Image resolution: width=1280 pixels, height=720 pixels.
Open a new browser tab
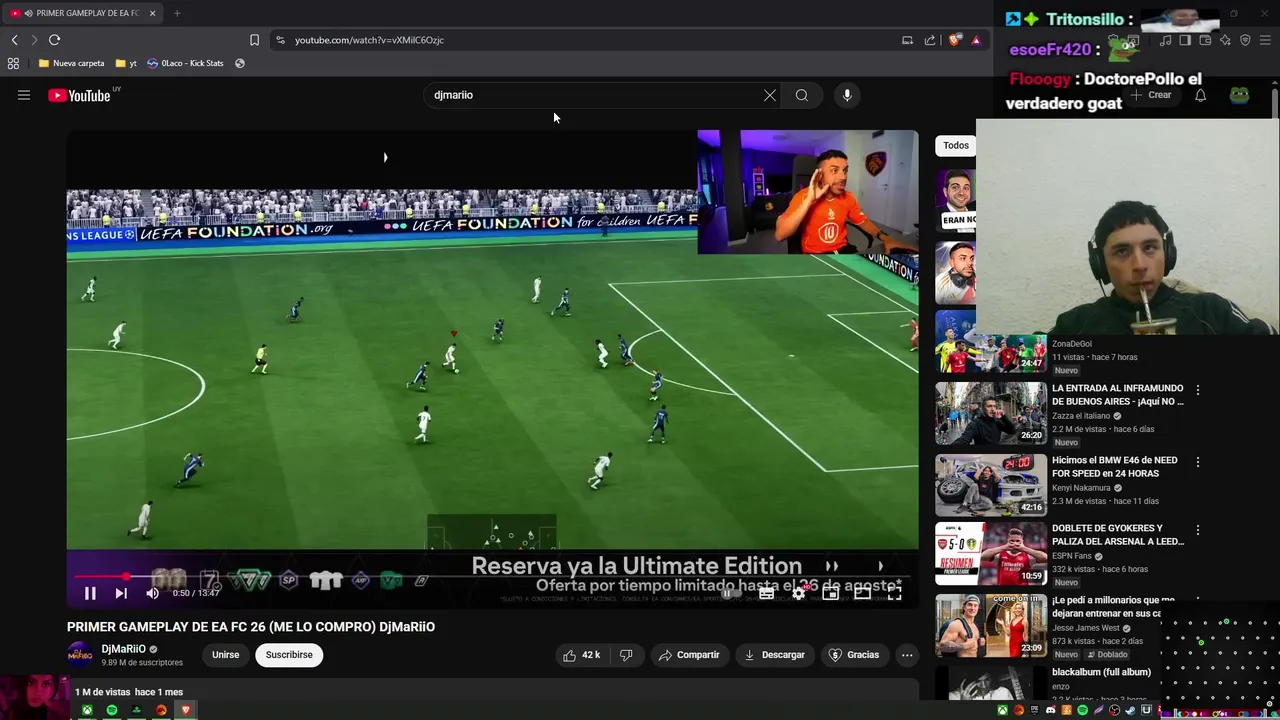[177, 13]
